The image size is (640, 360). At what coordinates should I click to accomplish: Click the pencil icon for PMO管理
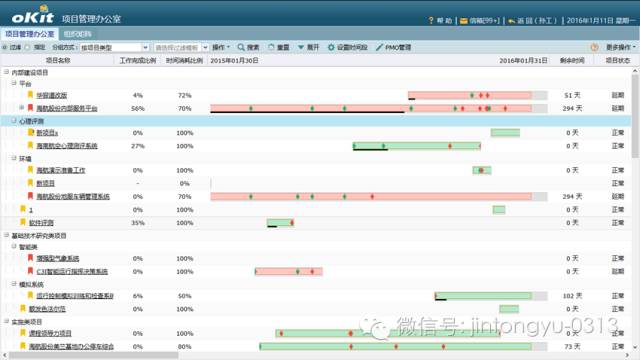[379, 47]
